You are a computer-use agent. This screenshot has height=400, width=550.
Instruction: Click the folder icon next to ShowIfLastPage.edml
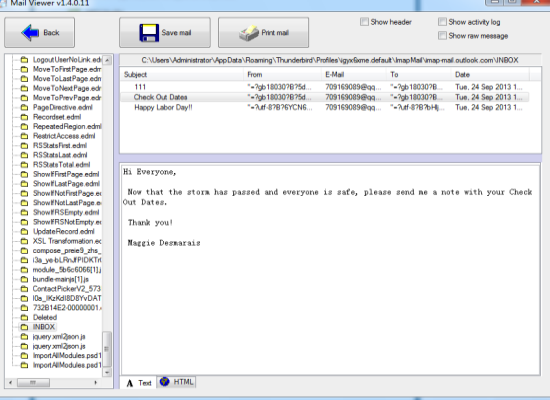coord(24,184)
